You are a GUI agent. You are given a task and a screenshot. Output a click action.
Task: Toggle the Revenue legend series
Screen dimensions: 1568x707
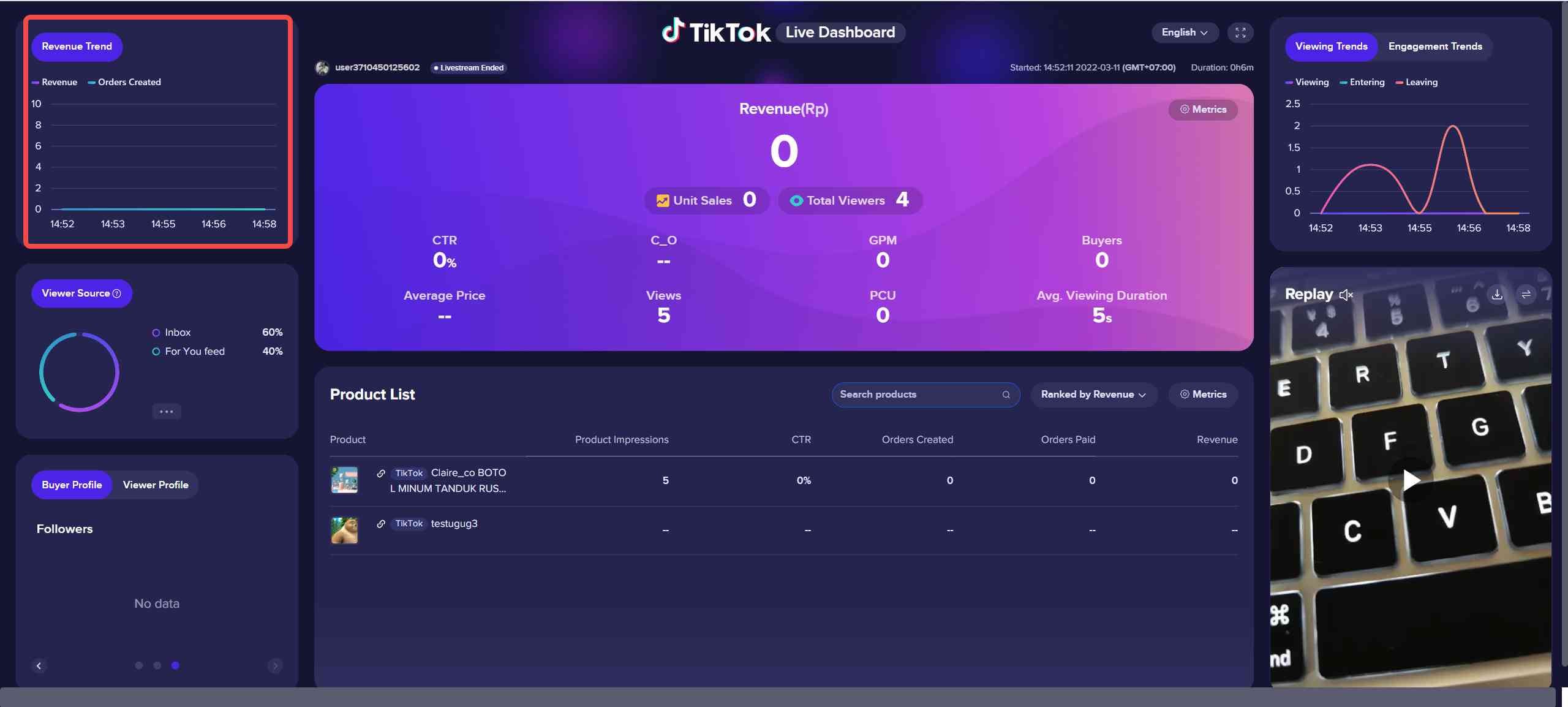click(x=55, y=82)
